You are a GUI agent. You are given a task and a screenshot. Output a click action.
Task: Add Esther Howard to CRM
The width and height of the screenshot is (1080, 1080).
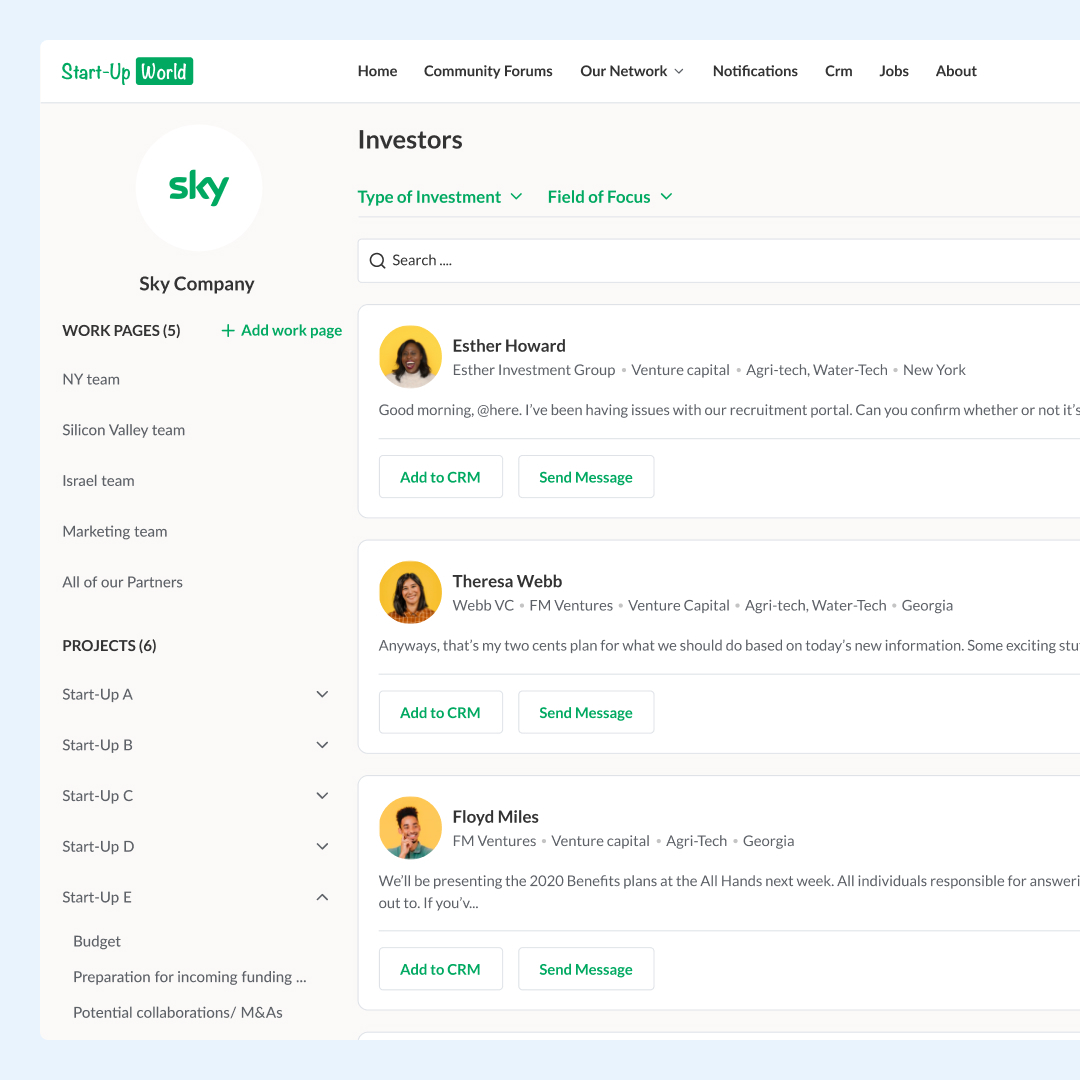pyautogui.click(x=440, y=477)
